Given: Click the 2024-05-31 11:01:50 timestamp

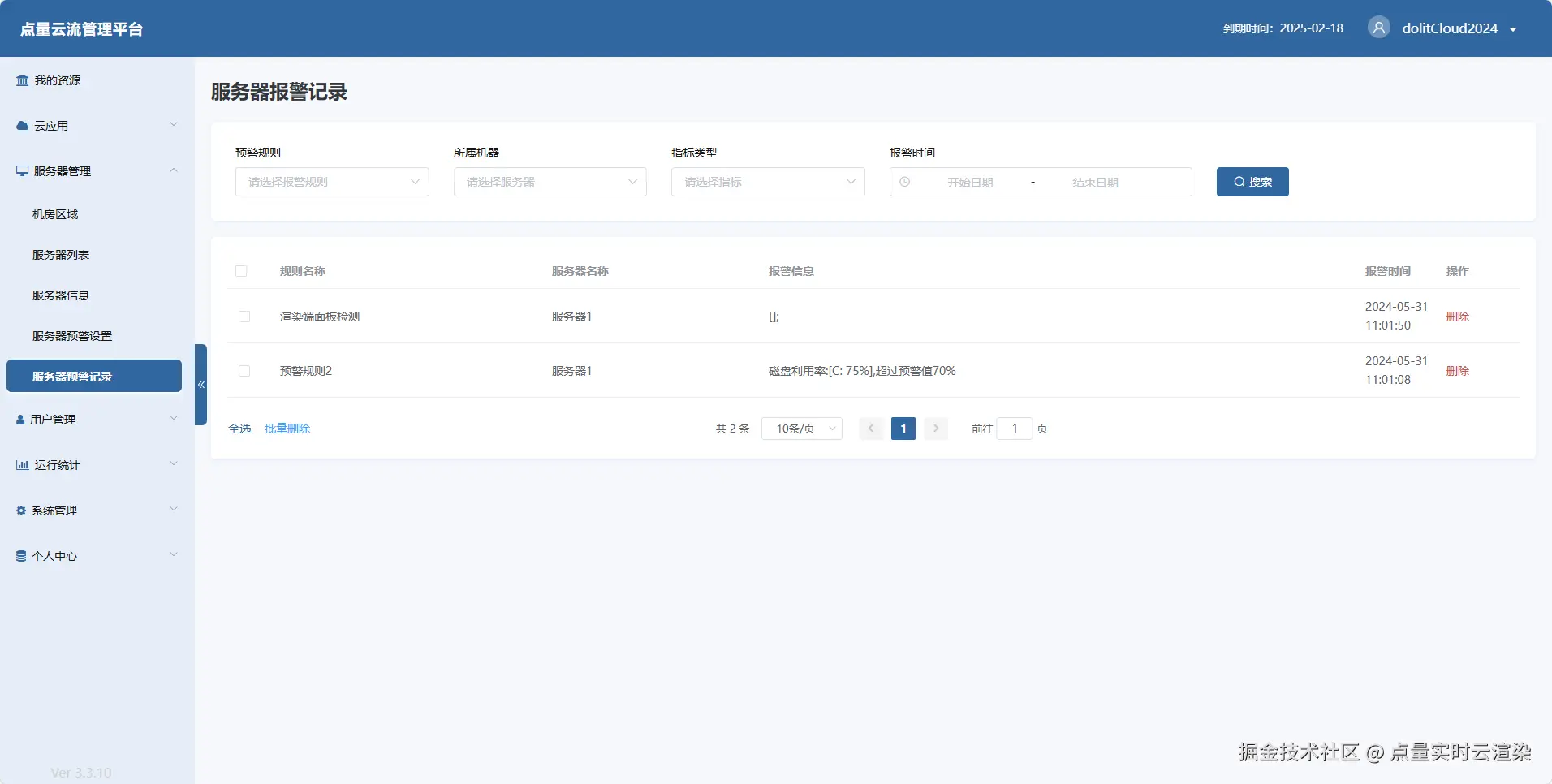Looking at the screenshot, I should point(1396,316).
